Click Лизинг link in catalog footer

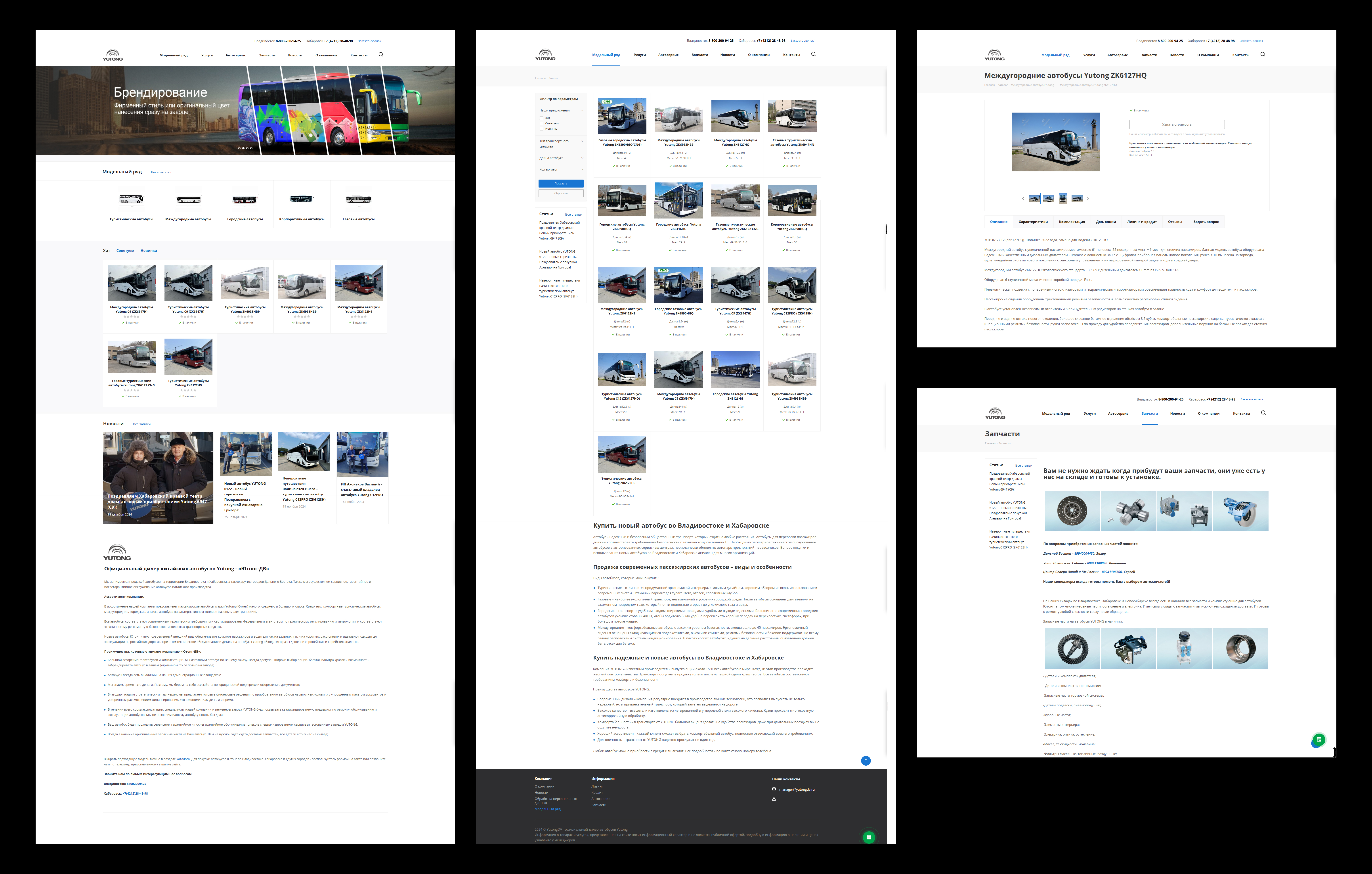pyautogui.click(x=597, y=786)
